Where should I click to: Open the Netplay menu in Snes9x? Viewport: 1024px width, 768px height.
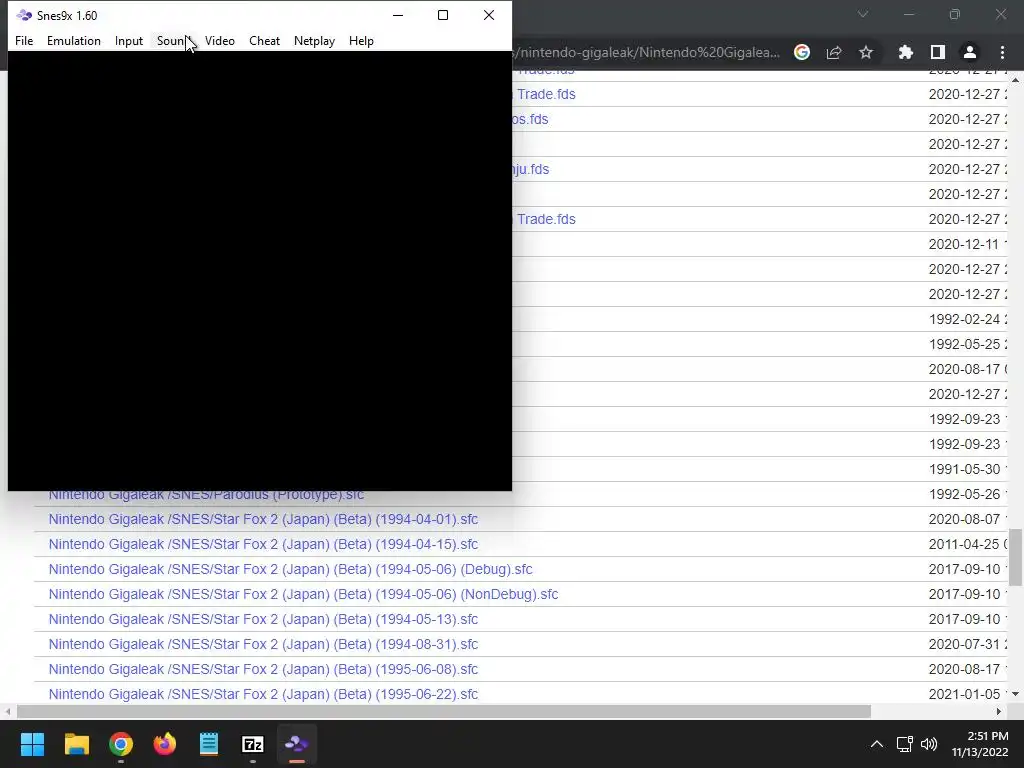coord(314,40)
